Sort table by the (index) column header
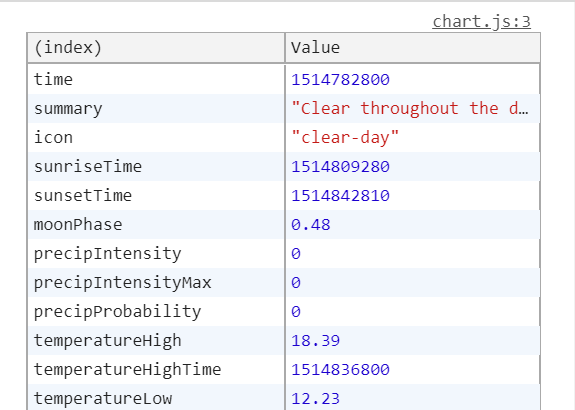Viewport: 575px width, 410px height. 156,48
